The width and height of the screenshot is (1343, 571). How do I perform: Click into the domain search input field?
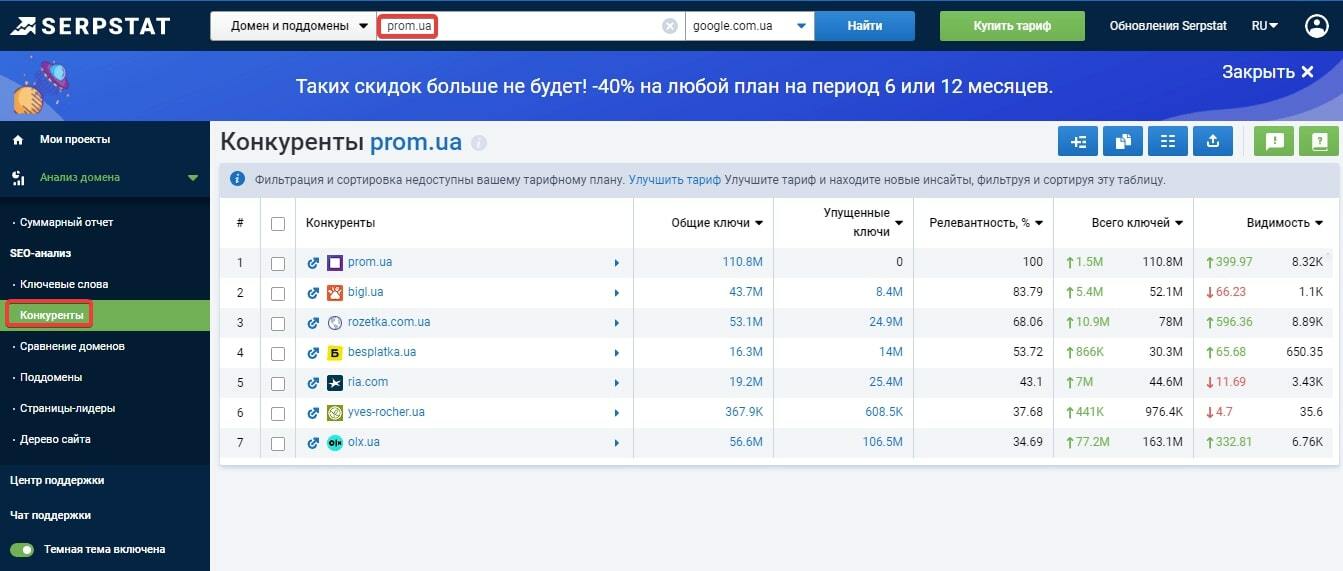(531, 26)
